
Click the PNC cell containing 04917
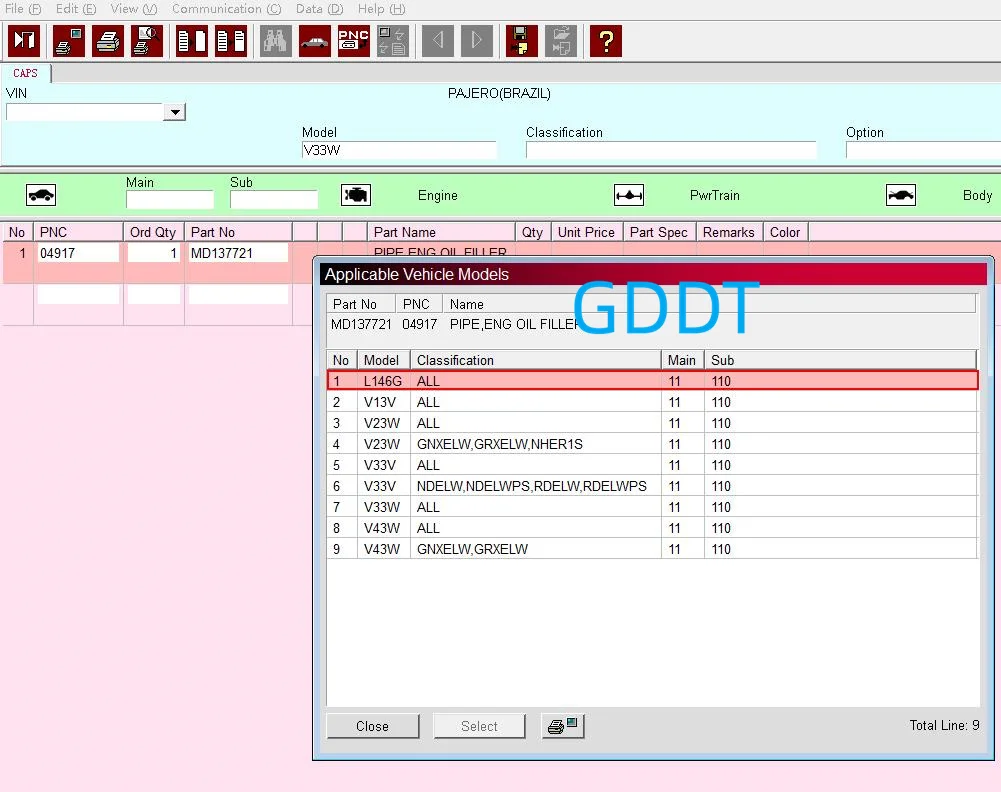coord(78,253)
